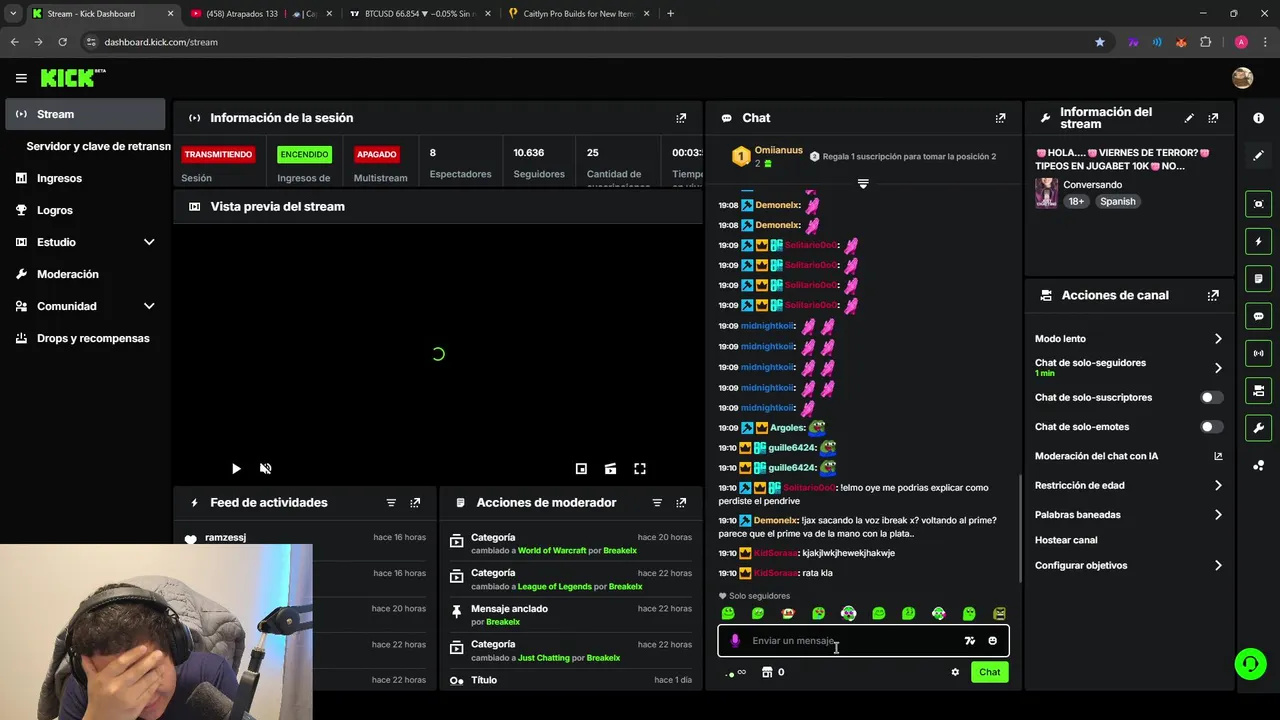Viewport: 1280px width, 720px height.
Task: Open the emoji picker in chat input
Action: 992,641
